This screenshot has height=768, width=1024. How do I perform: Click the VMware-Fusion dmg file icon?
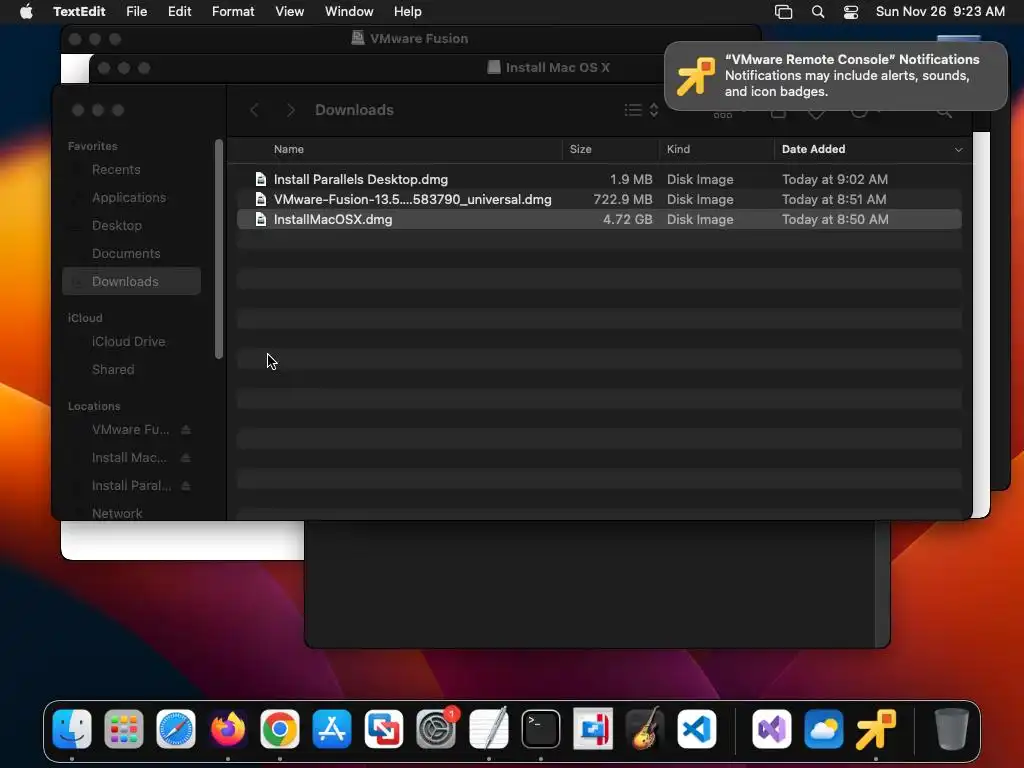(x=261, y=199)
